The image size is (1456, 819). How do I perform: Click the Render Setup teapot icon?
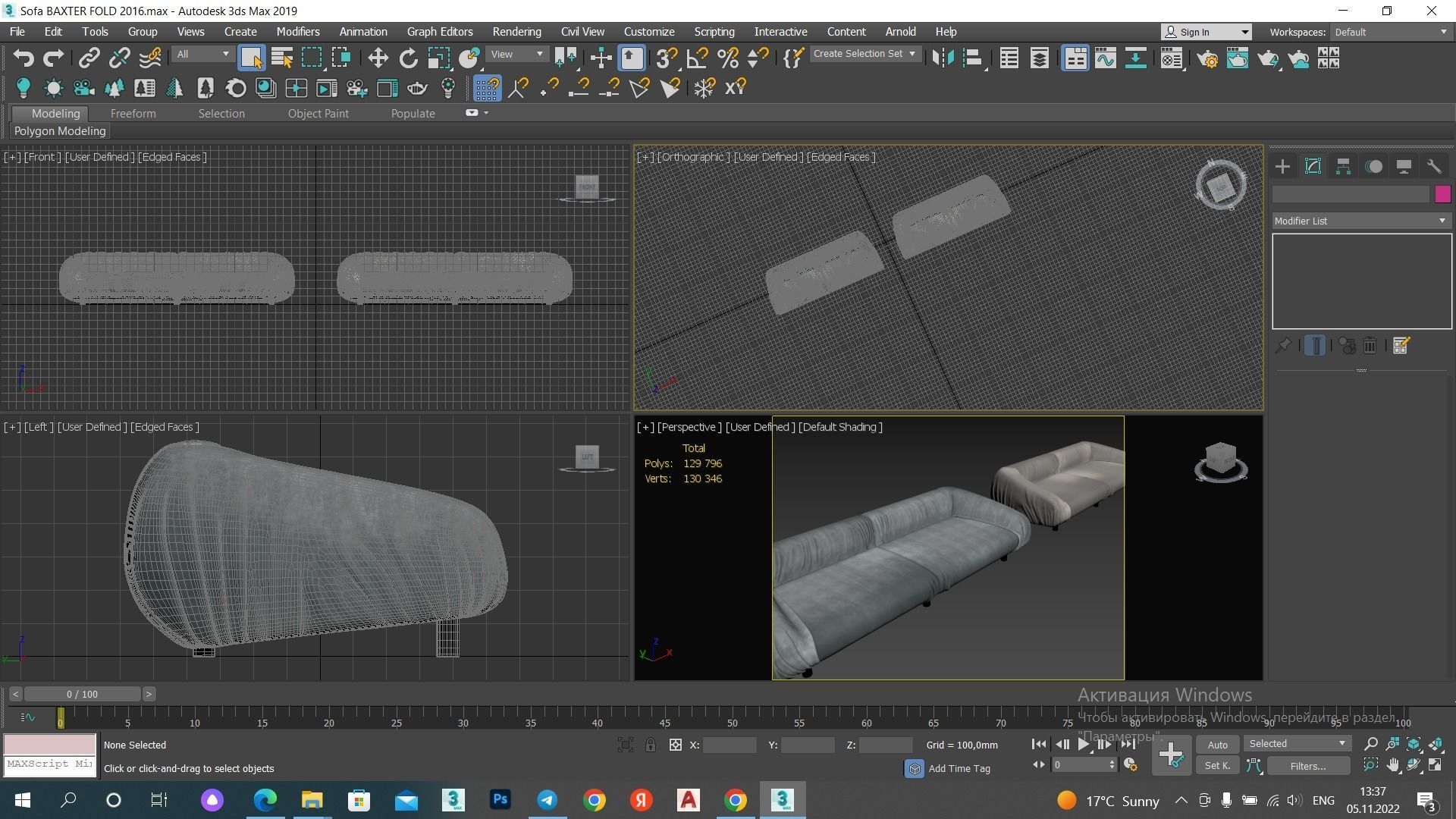point(1207,58)
